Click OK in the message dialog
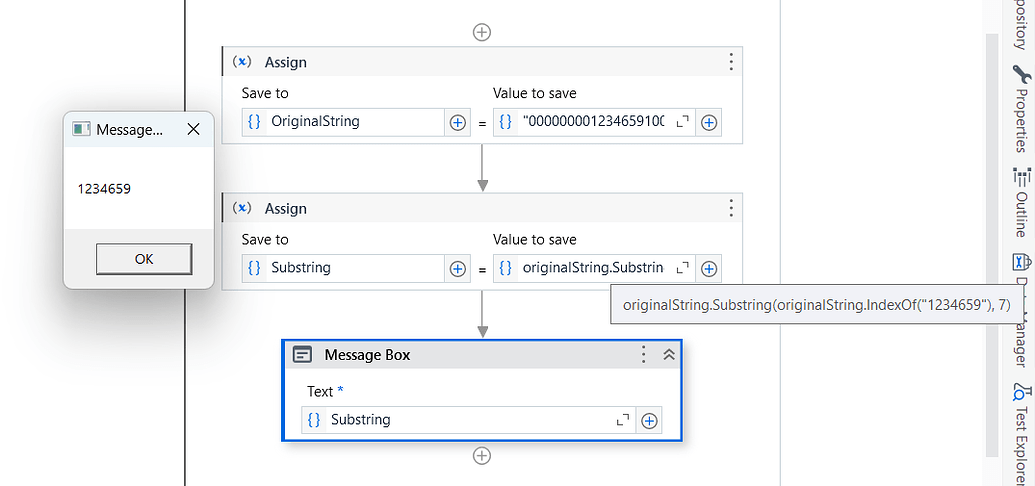Screen dimensions: 1035x486 pos(144,259)
